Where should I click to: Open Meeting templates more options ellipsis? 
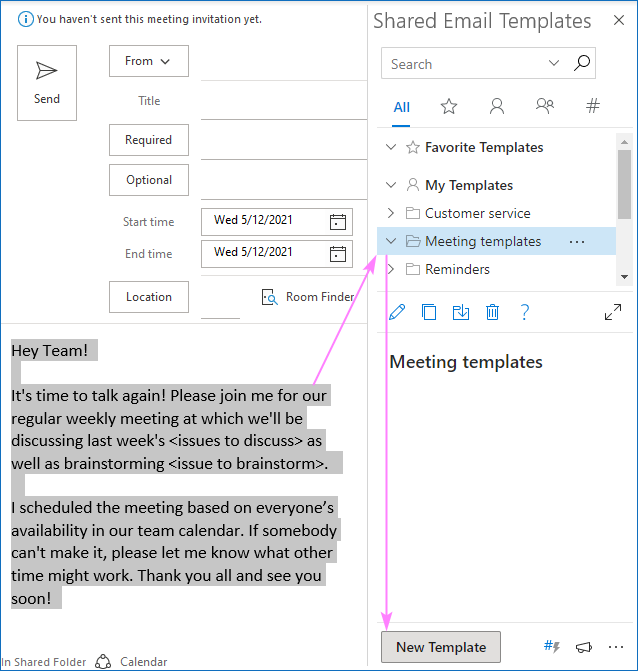[577, 242]
